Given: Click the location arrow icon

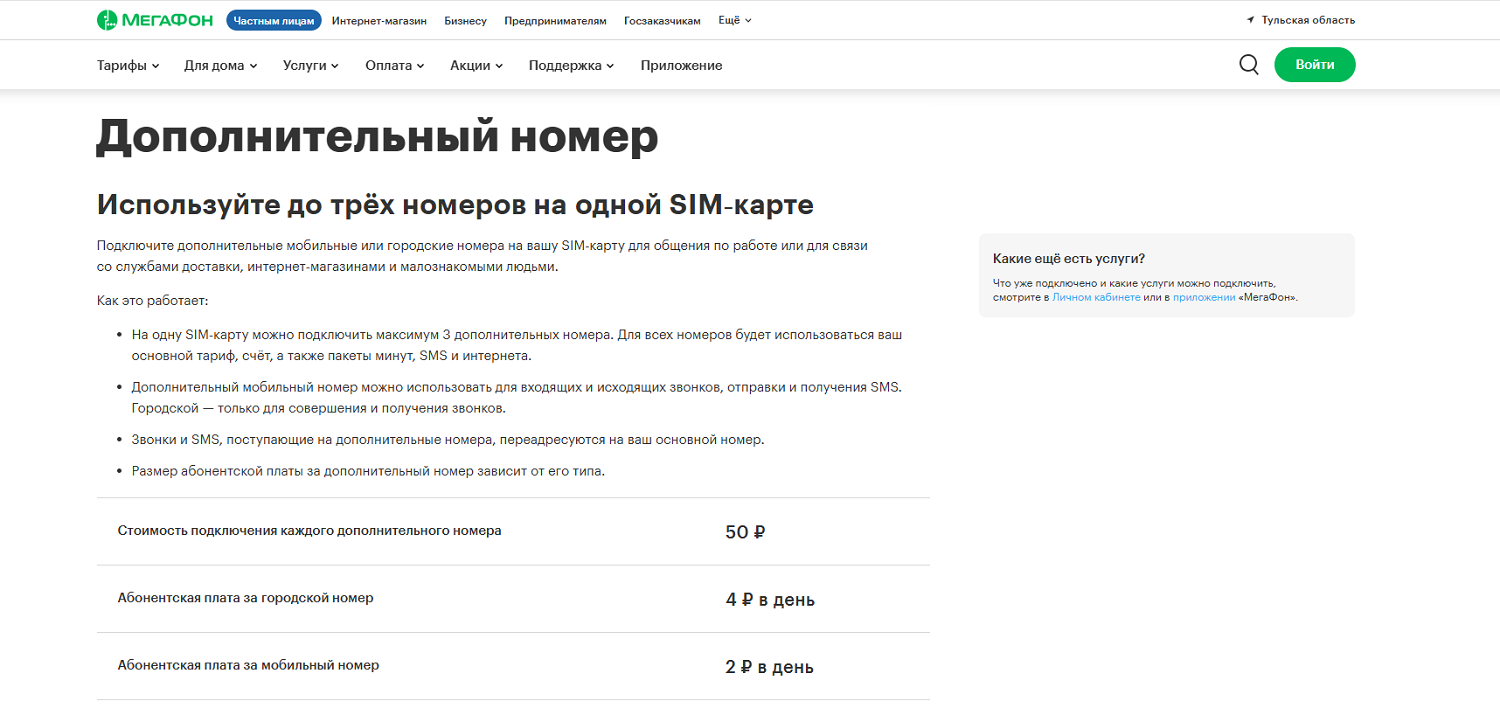Looking at the screenshot, I should pyautogui.click(x=1250, y=20).
